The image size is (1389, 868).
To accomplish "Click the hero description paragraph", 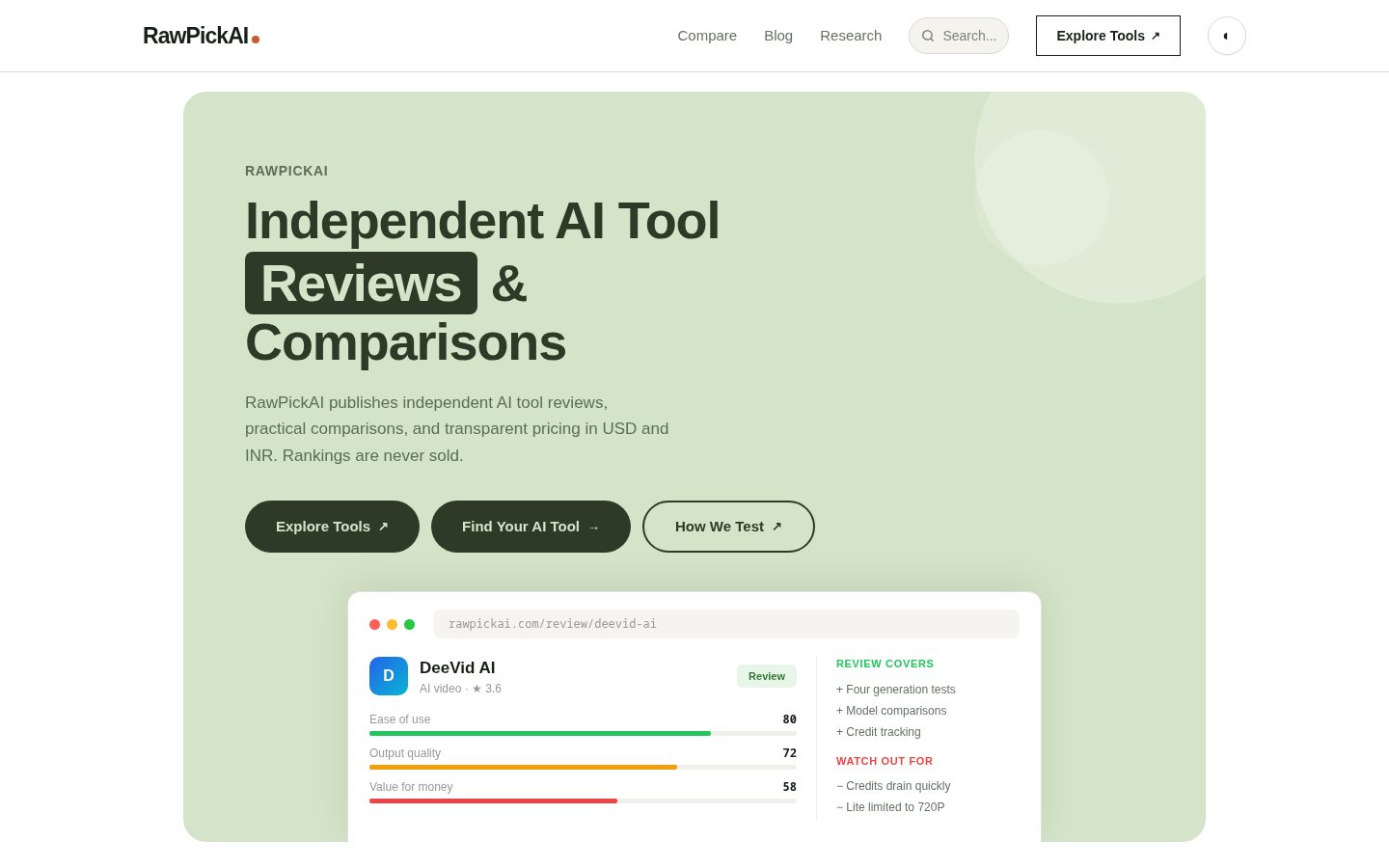I will tap(457, 429).
